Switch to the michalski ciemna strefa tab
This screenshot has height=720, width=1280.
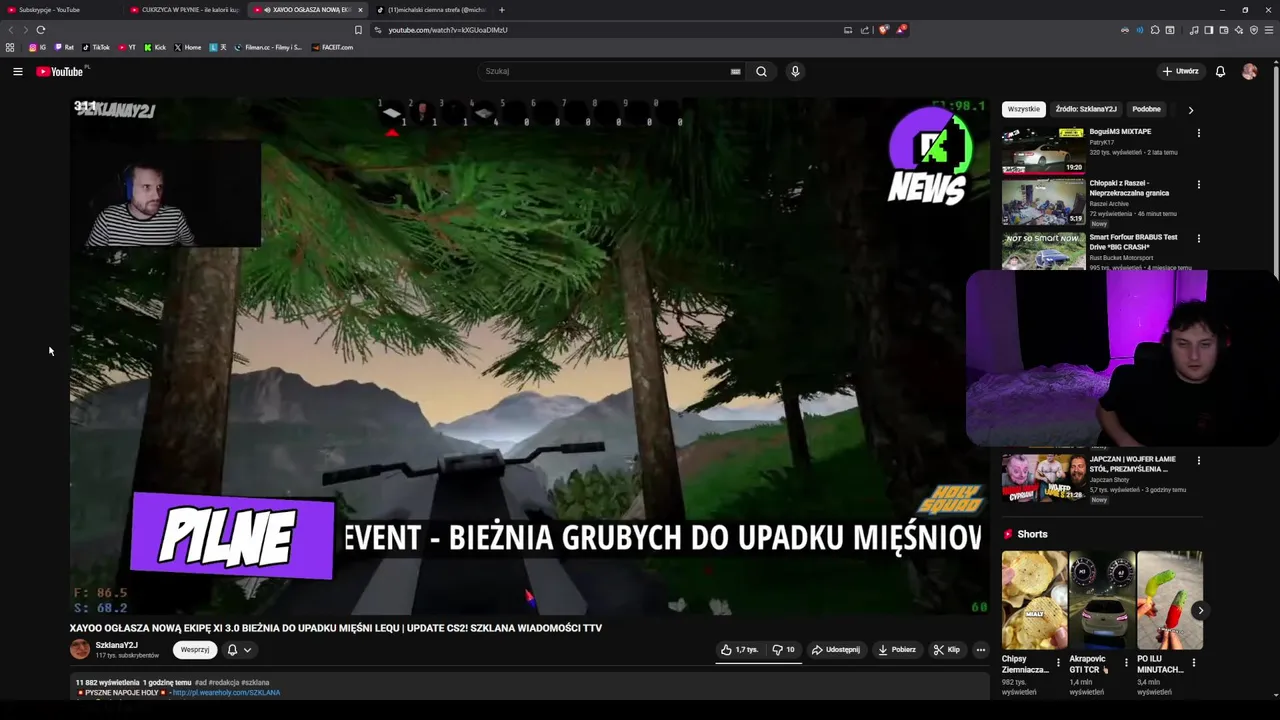(x=437, y=10)
